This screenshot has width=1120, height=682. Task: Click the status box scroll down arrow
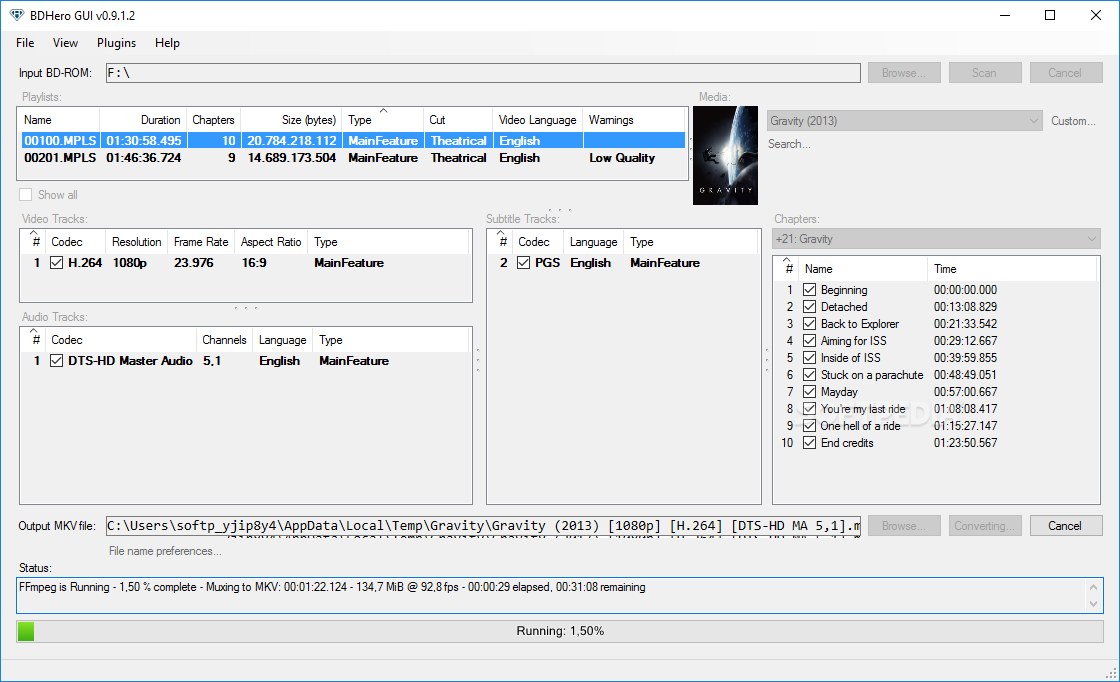pyautogui.click(x=1093, y=604)
